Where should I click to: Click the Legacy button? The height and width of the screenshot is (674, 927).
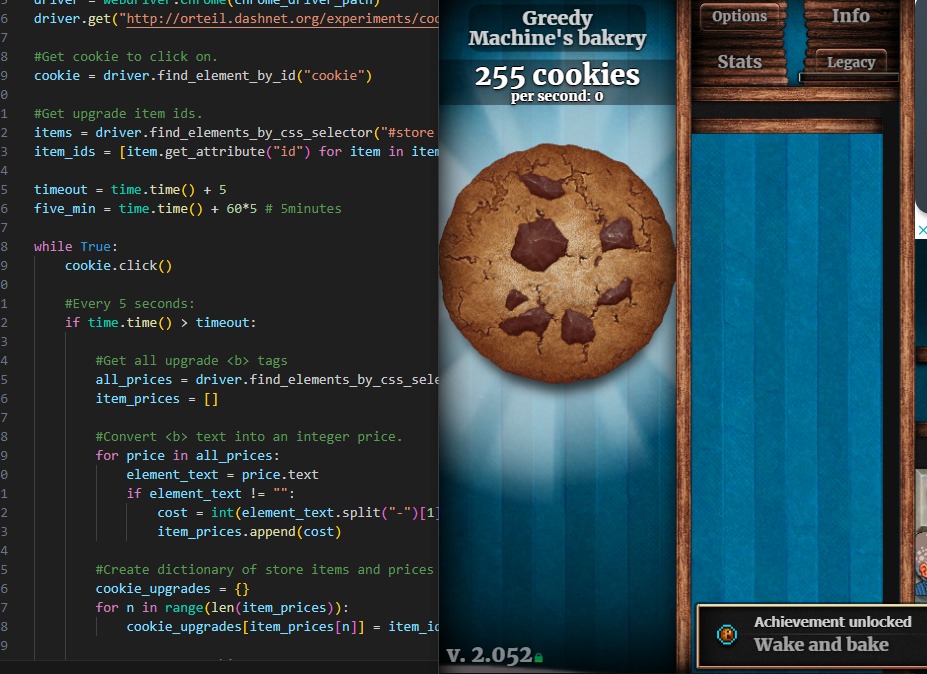(x=851, y=61)
